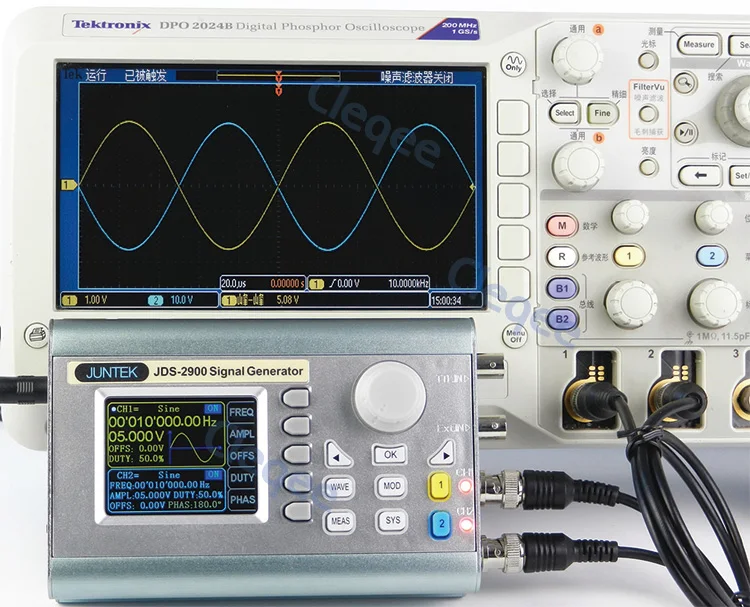Tap the soft key beside OFFS
The width and height of the screenshot is (750, 607).
click(297, 454)
